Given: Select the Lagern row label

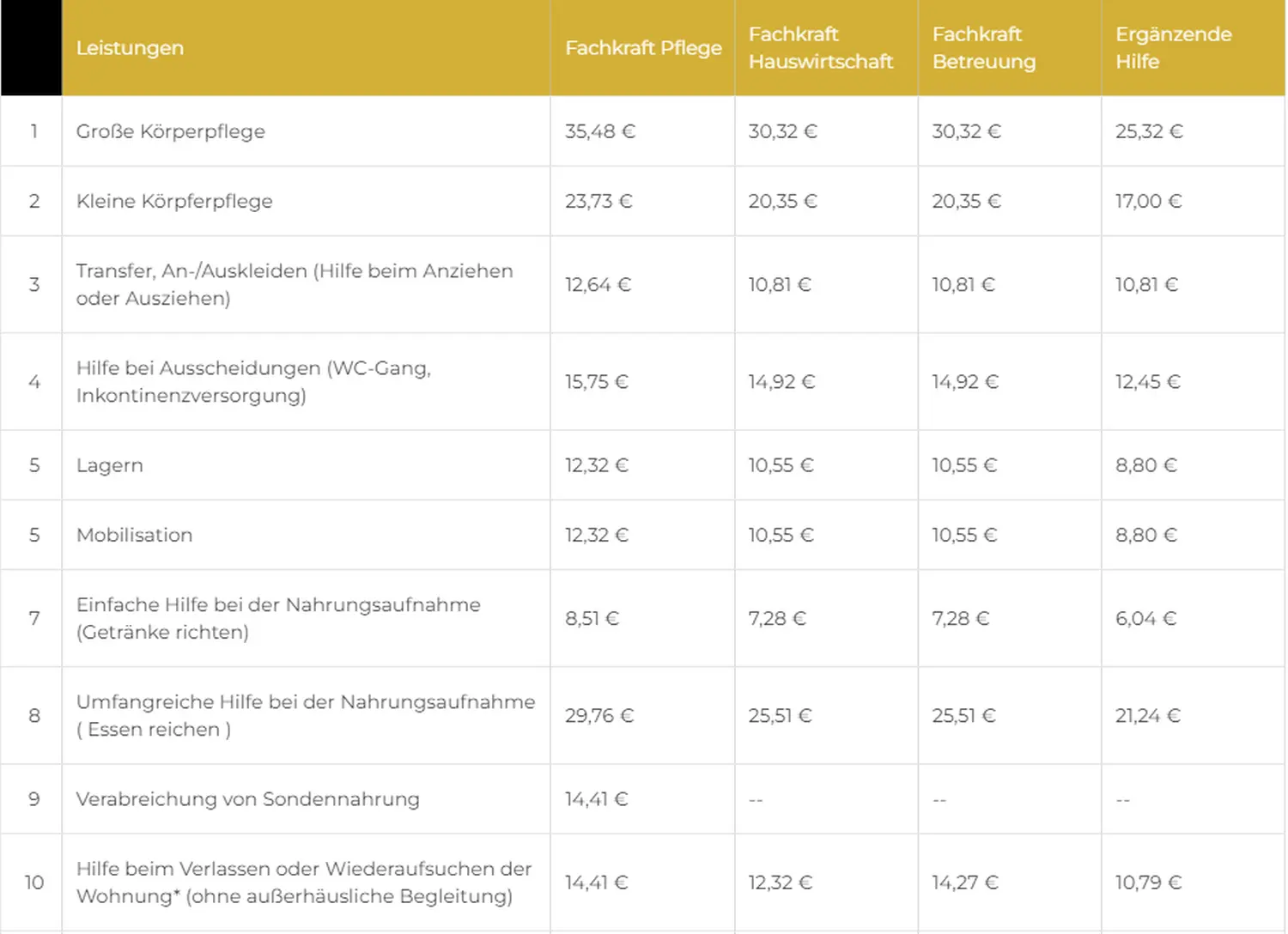Looking at the screenshot, I should 110,465.
